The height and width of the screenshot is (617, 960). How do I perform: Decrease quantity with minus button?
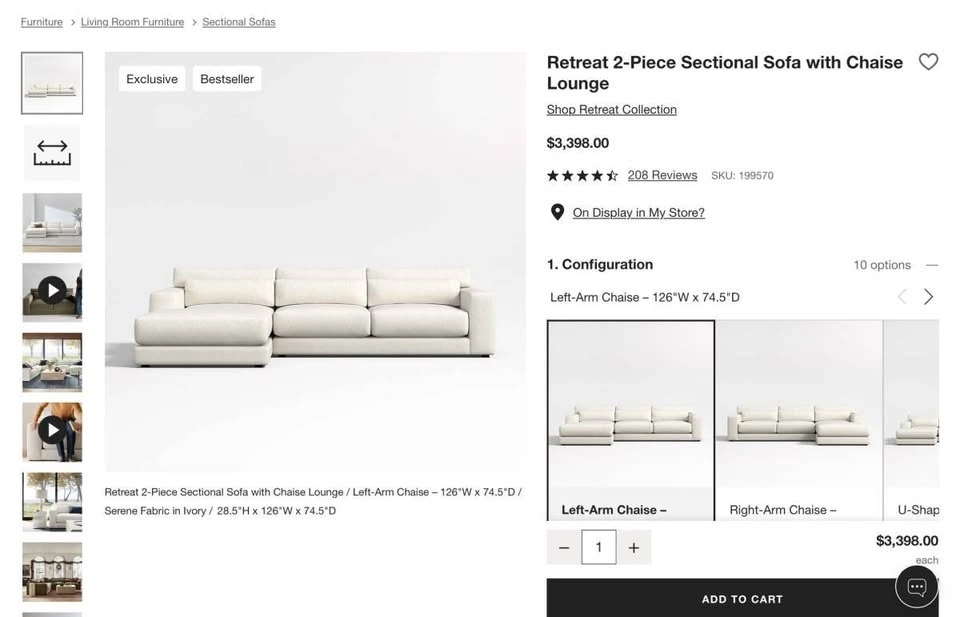coord(564,547)
